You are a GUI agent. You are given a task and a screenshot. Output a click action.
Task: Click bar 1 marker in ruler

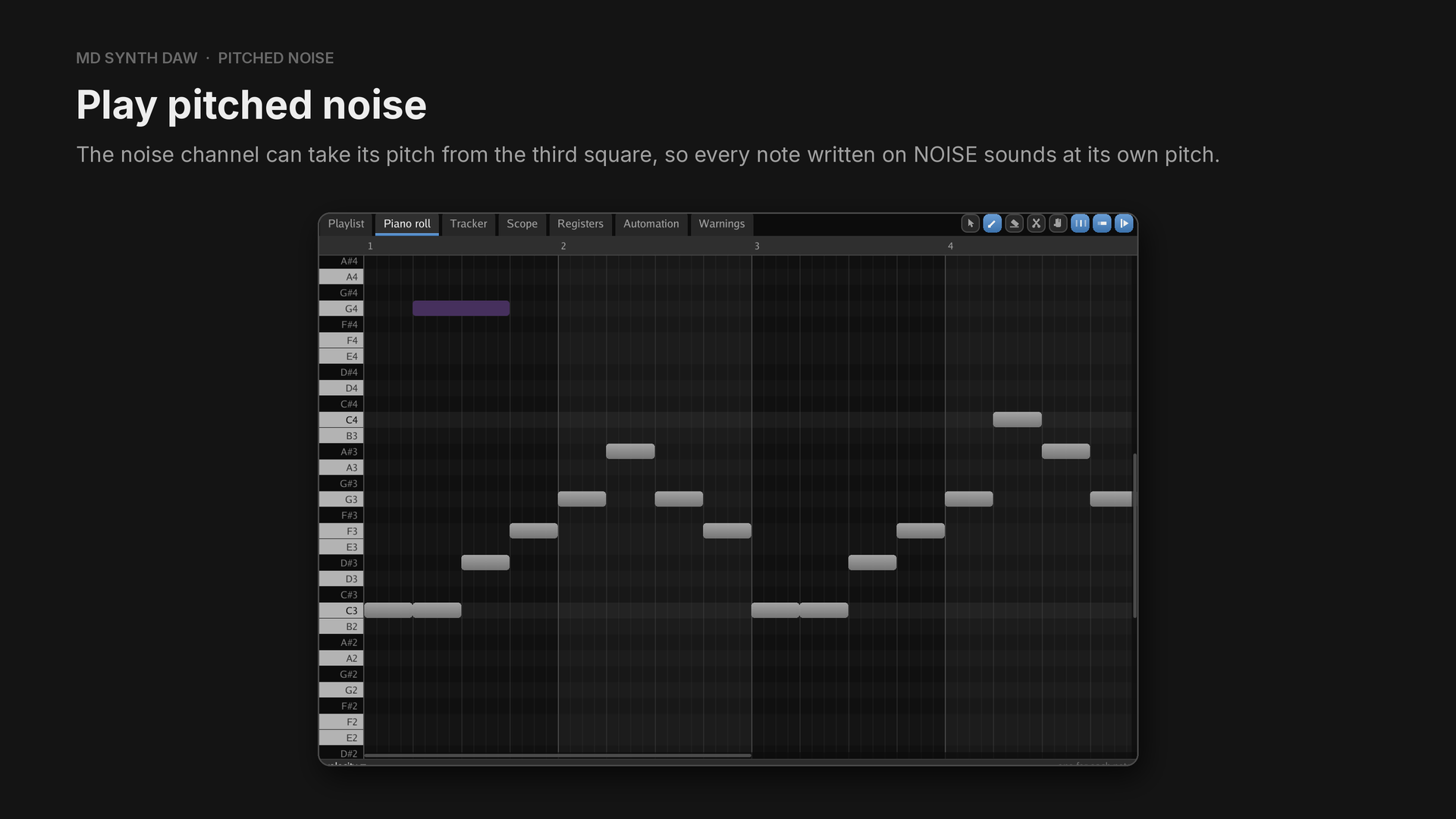[x=370, y=246]
